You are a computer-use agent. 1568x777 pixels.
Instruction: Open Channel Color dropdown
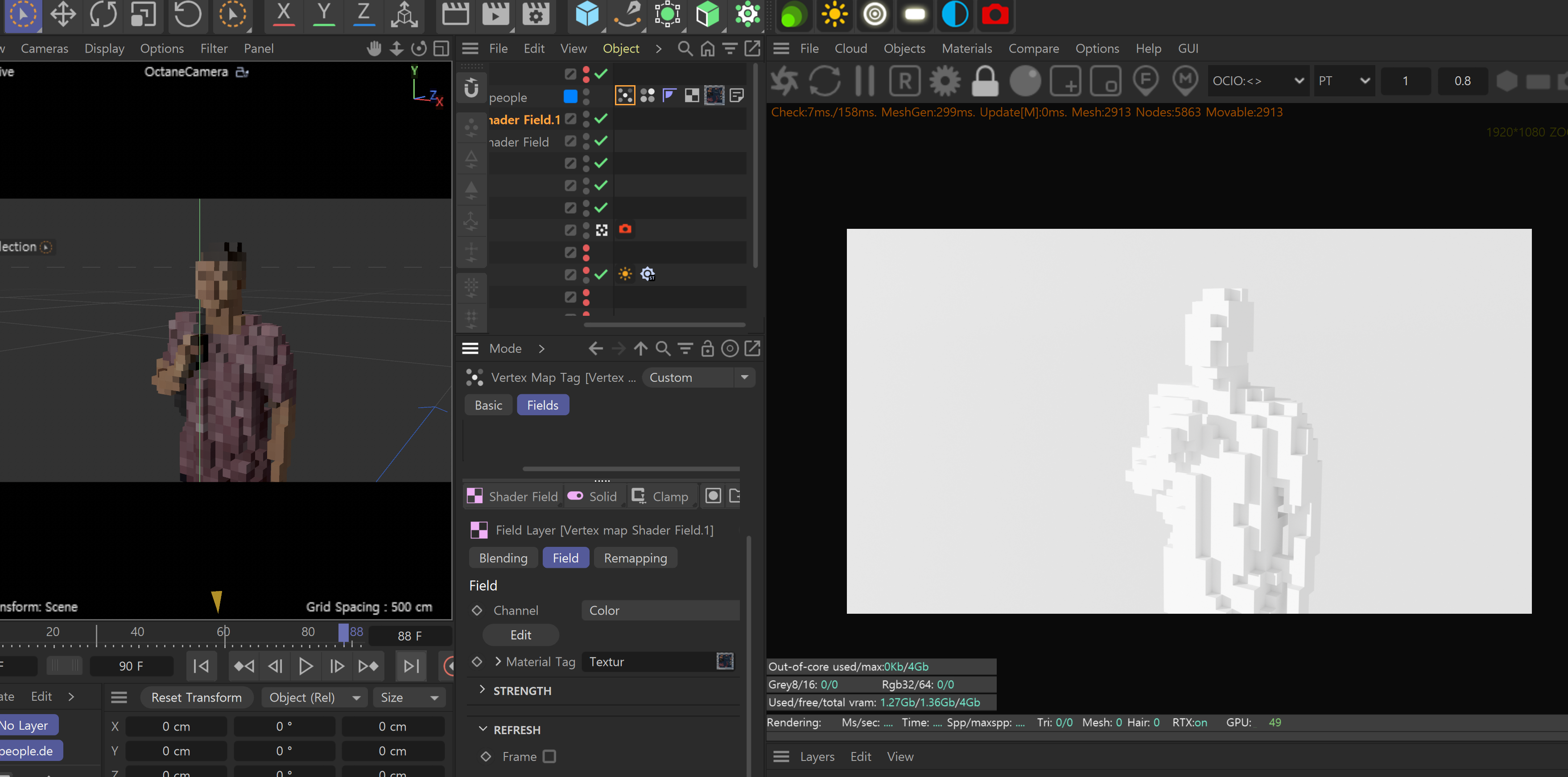point(660,611)
